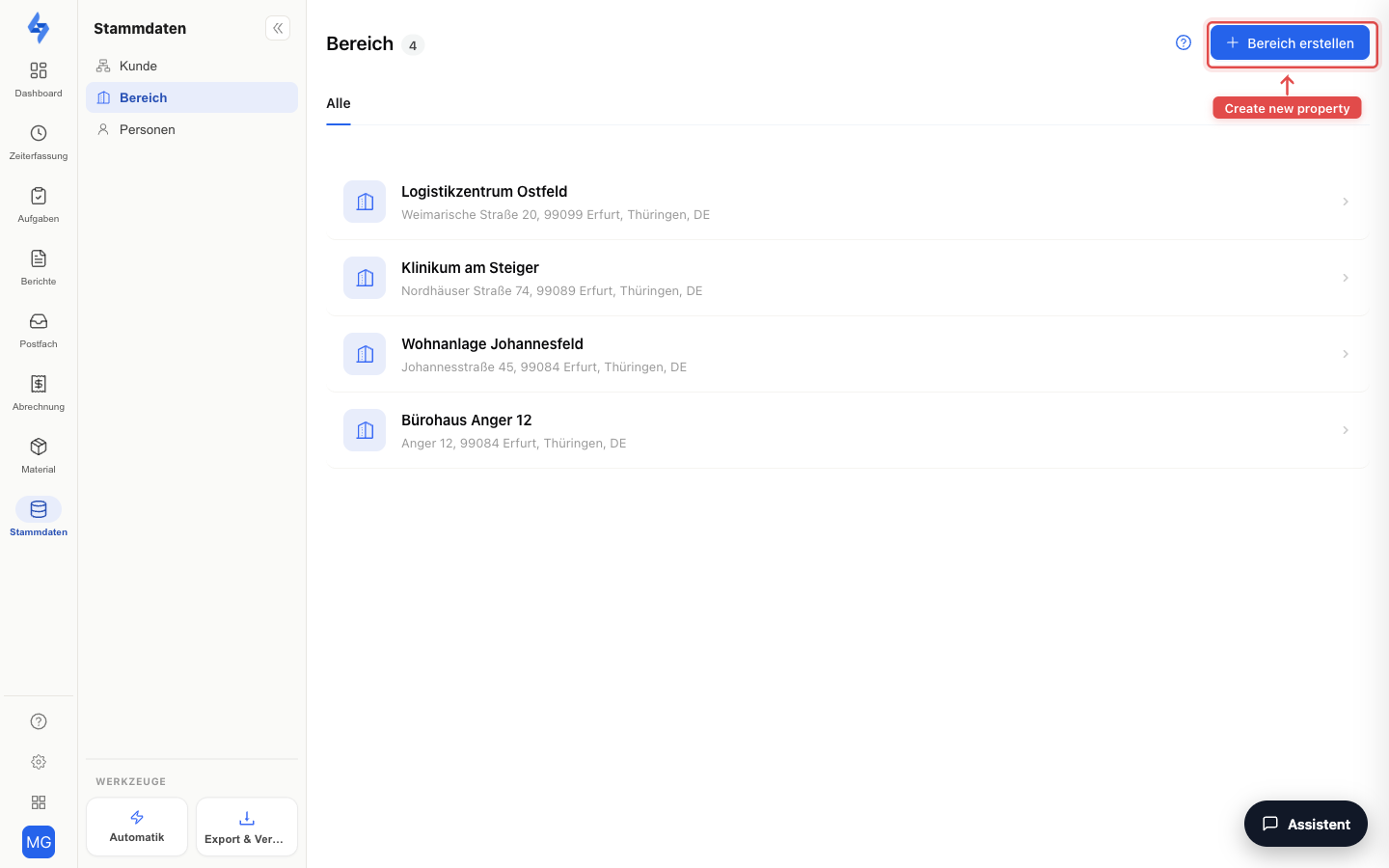Expand the Logistikzentrum Ostfeld row chevron
1389x868 pixels.
point(1346,202)
